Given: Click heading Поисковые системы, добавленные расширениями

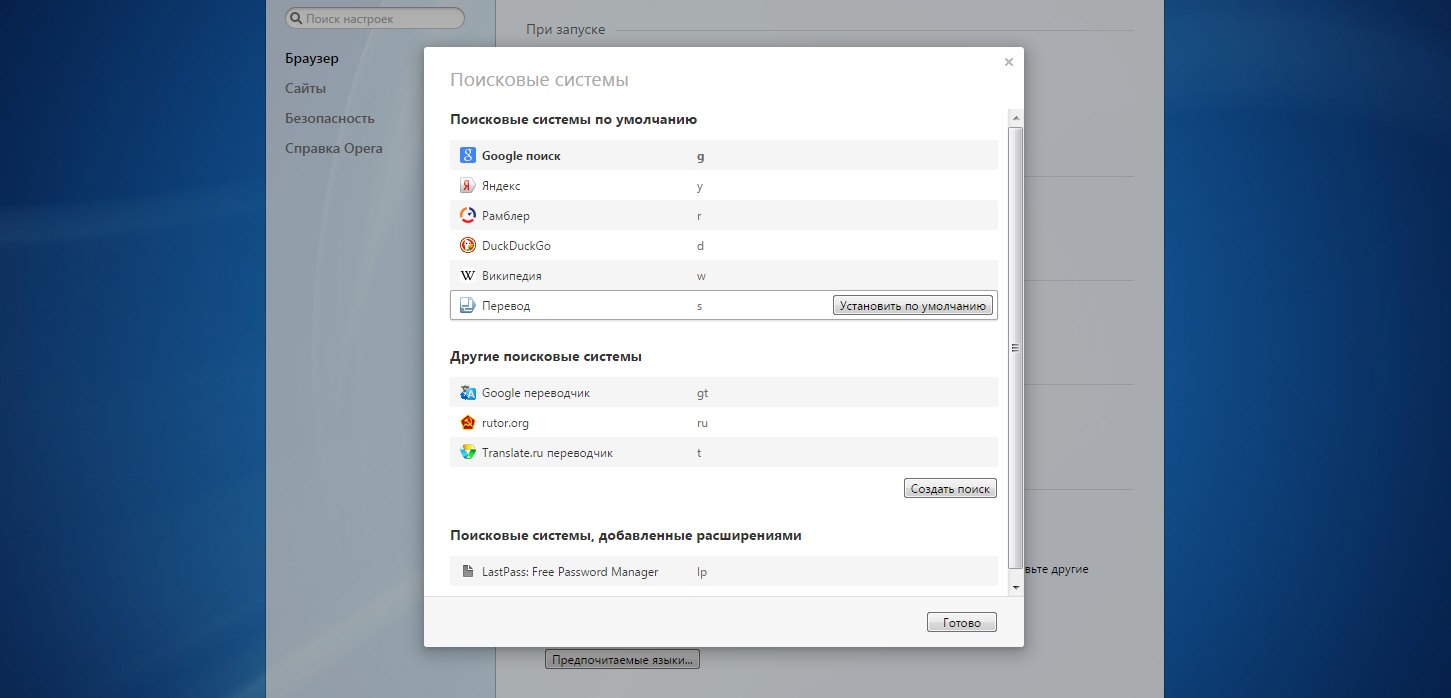Looking at the screenshot, I should point(626,535).
